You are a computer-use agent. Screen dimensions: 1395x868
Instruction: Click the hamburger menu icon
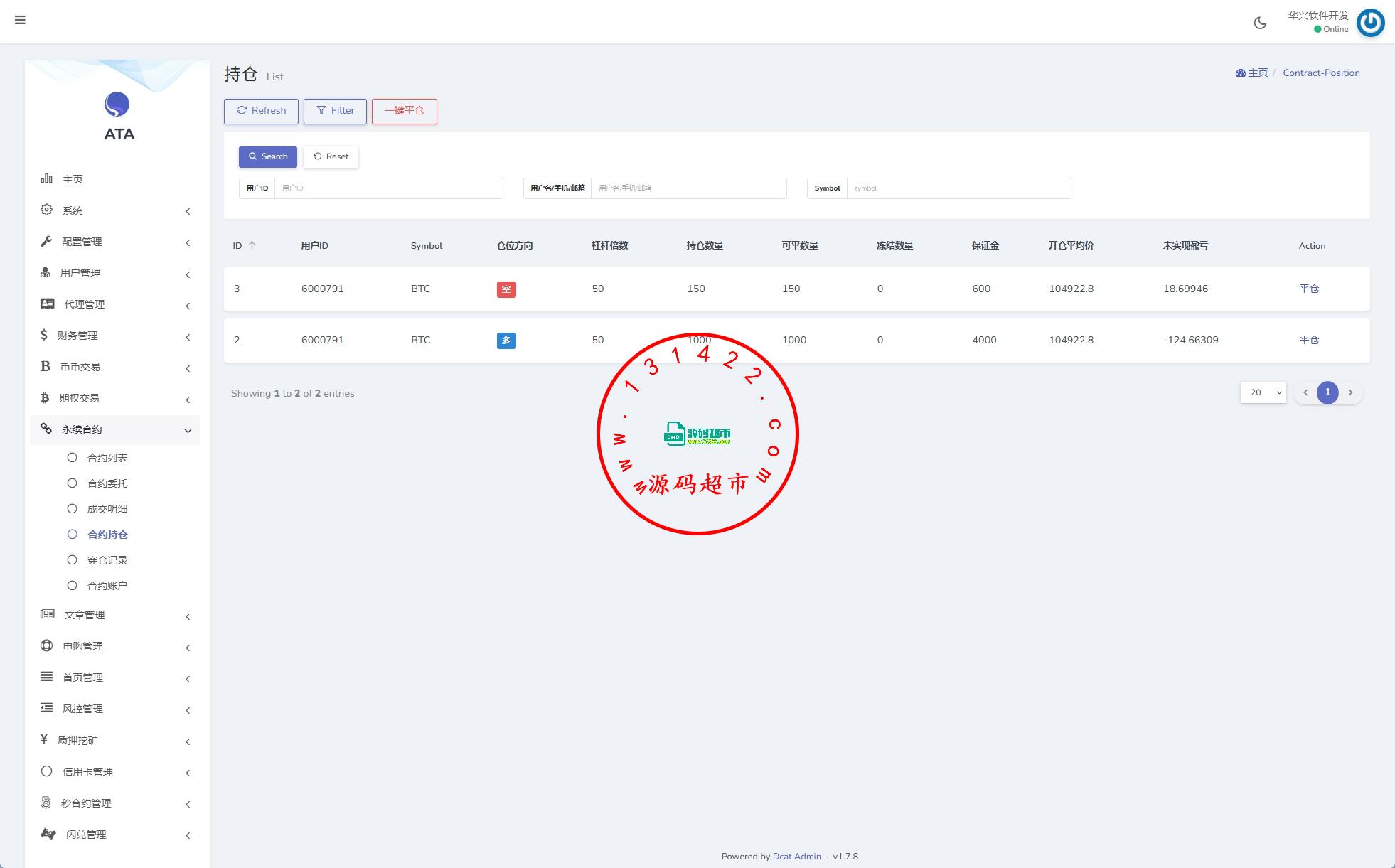pos(20,20)
